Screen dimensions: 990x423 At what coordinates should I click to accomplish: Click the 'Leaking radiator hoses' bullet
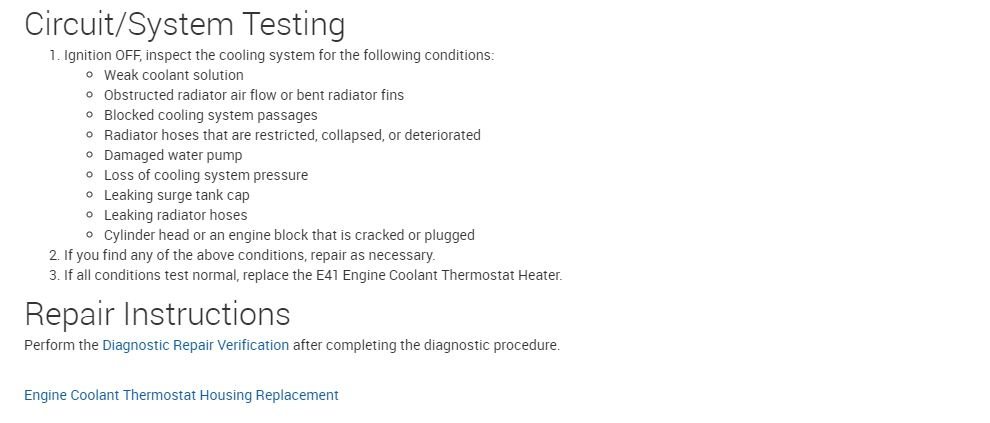[x=175, y=215]
